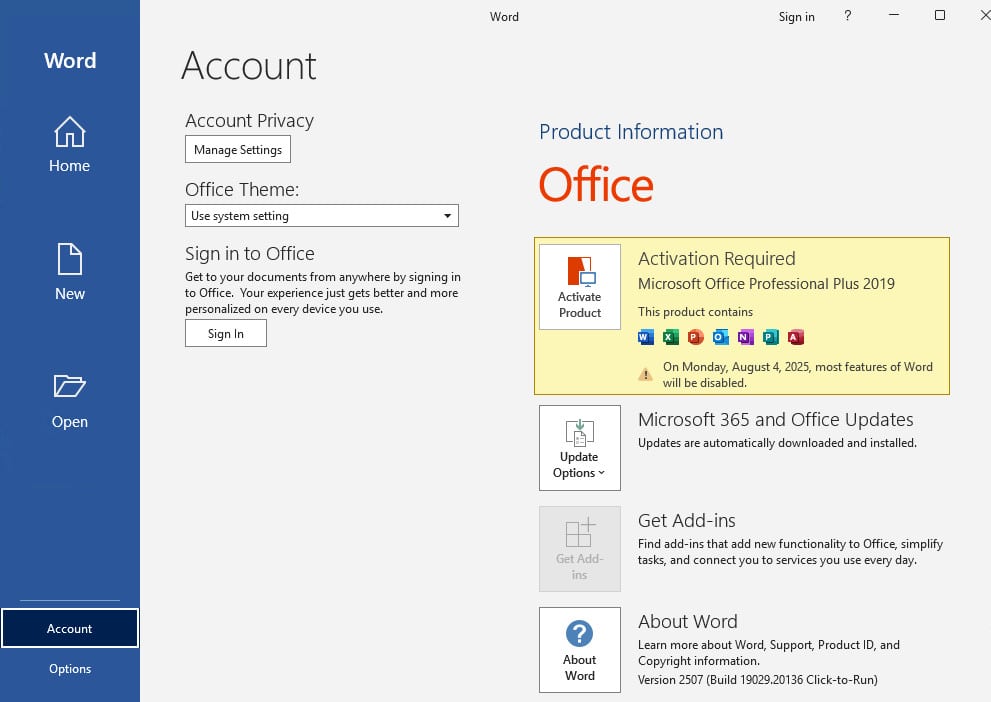Minimize the Word window
Viewport: 991px width, 702px height.
[x=894, y=15]
